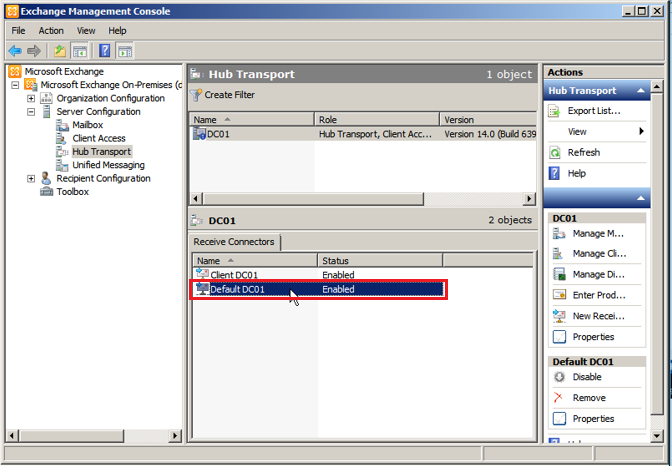Image resolution: width=672 pixels, height=466 pixels.
Task: Click the Enter Product Key icon
Action: (559, 295)
